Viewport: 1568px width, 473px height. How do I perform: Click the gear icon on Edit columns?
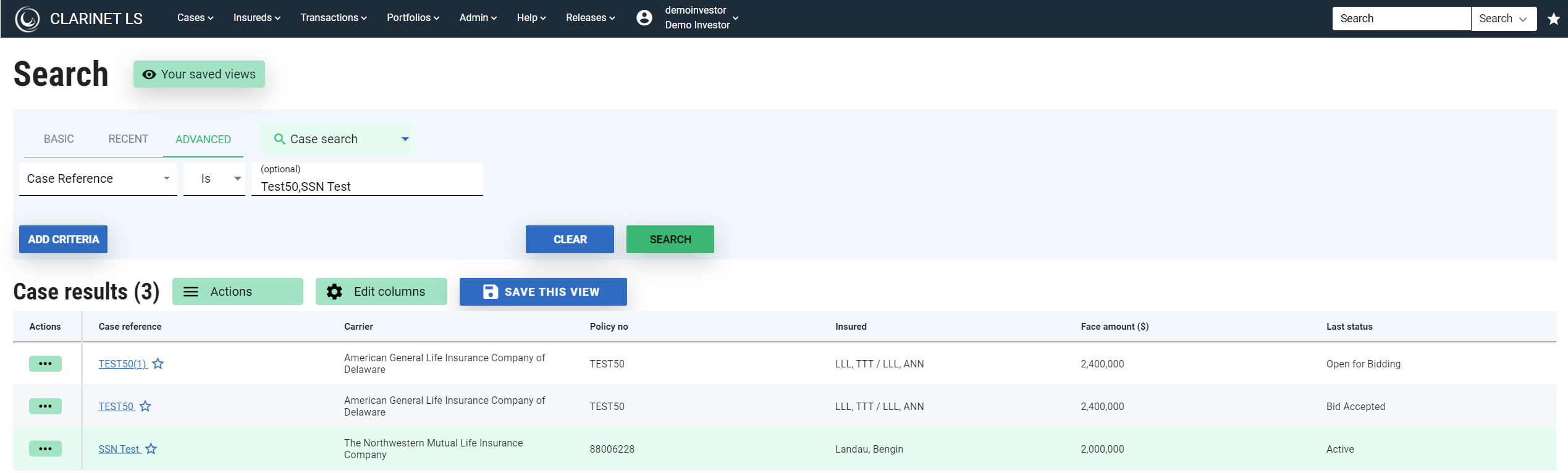pos(334,292)
